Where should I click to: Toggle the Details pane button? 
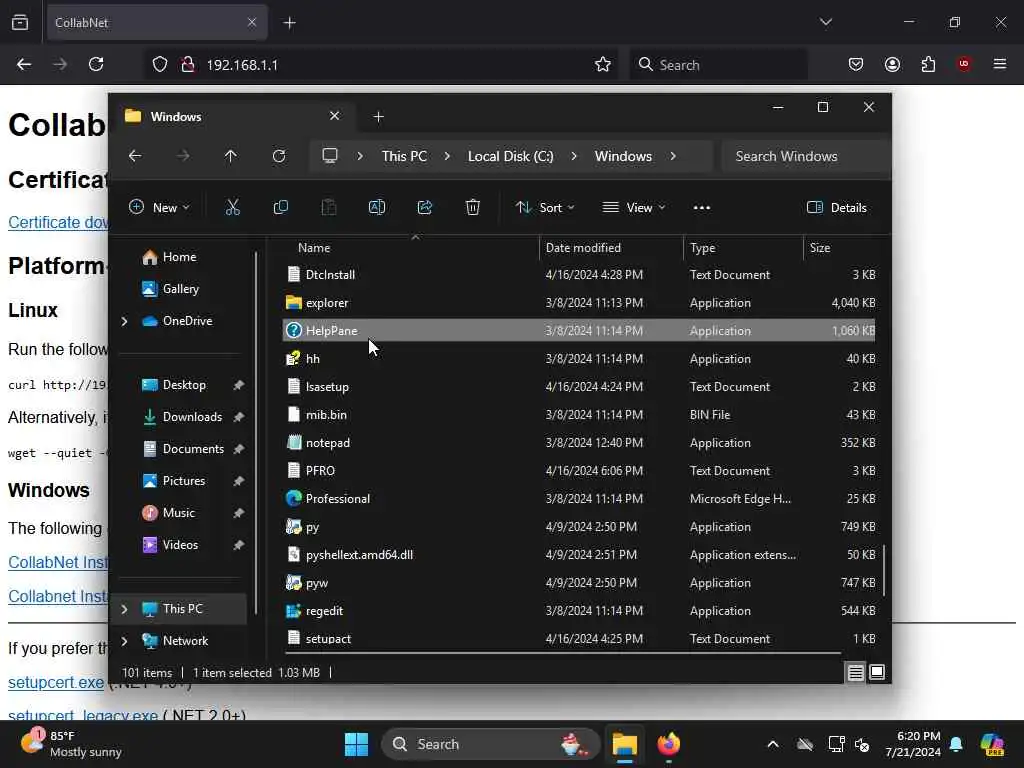pos(837,208)
